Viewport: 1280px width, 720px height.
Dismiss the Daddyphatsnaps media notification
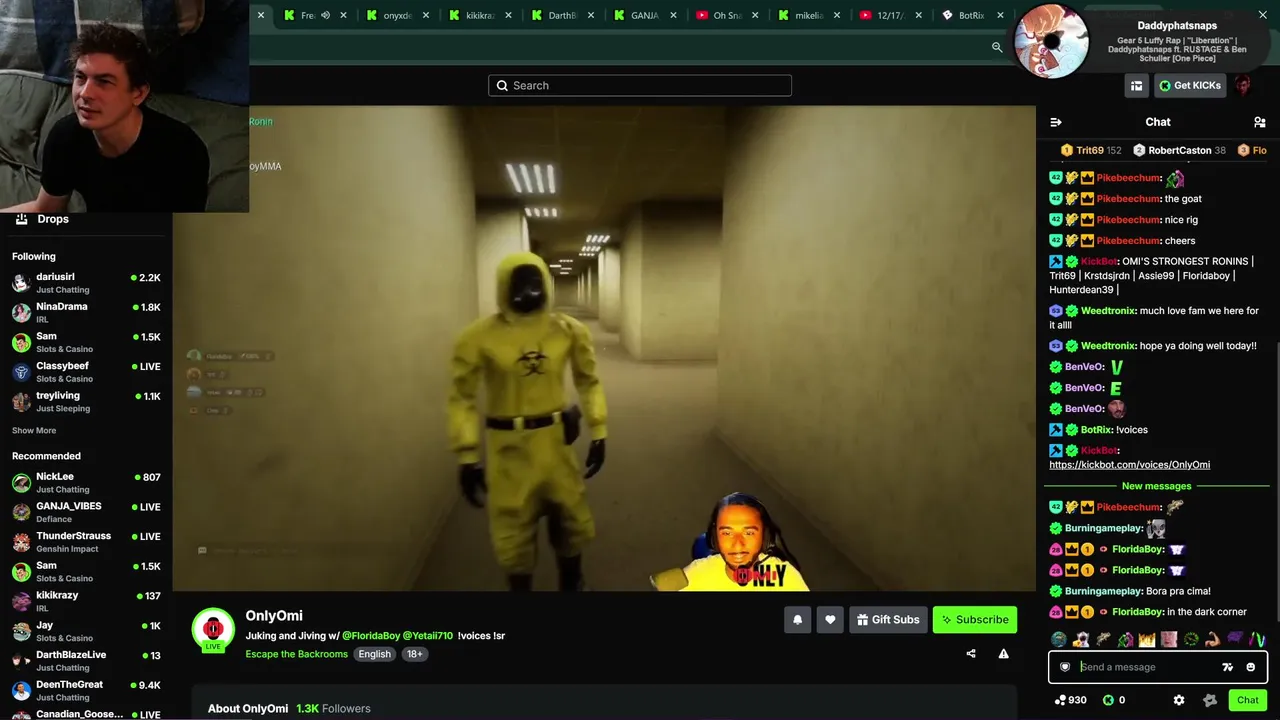(1263, 15)
